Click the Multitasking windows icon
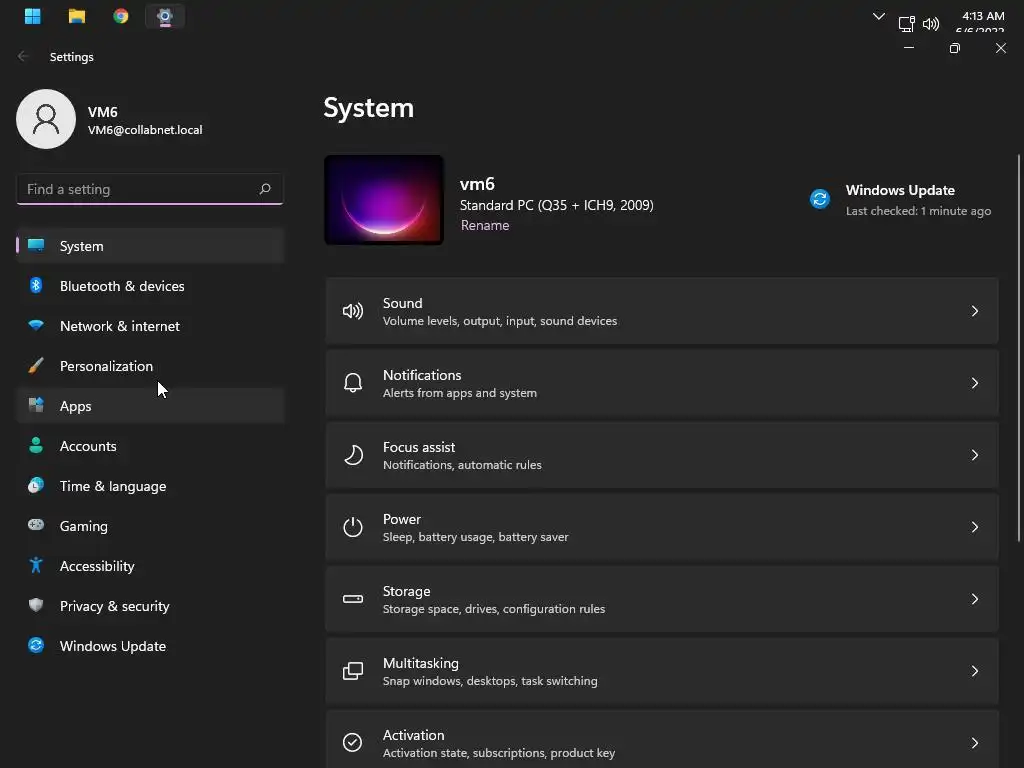The height and width of the screenshot is (768, 1024). click(x=353, y=671)
